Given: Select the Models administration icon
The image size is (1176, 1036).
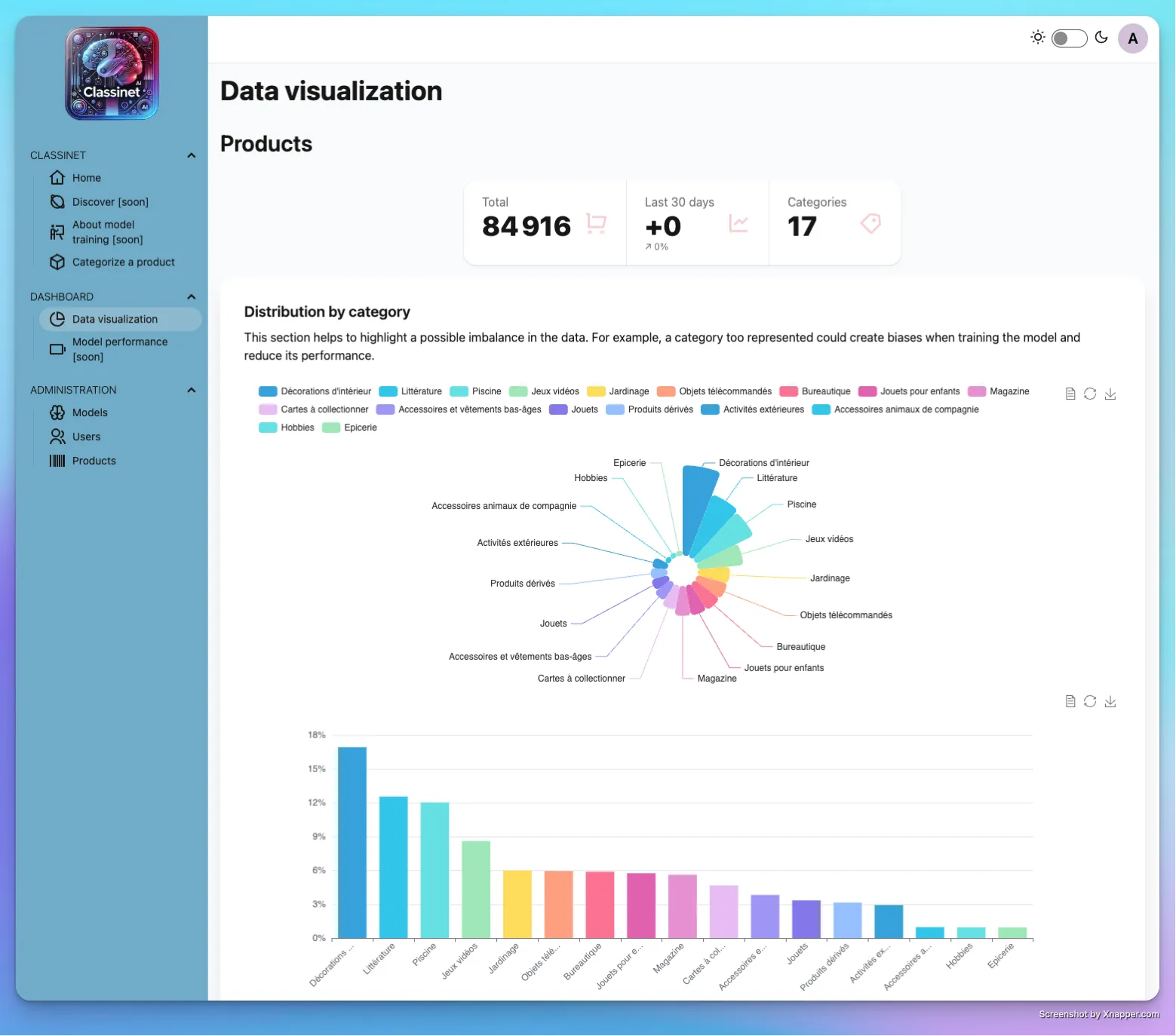Looking at the screenshot, I should click(57, 412).
